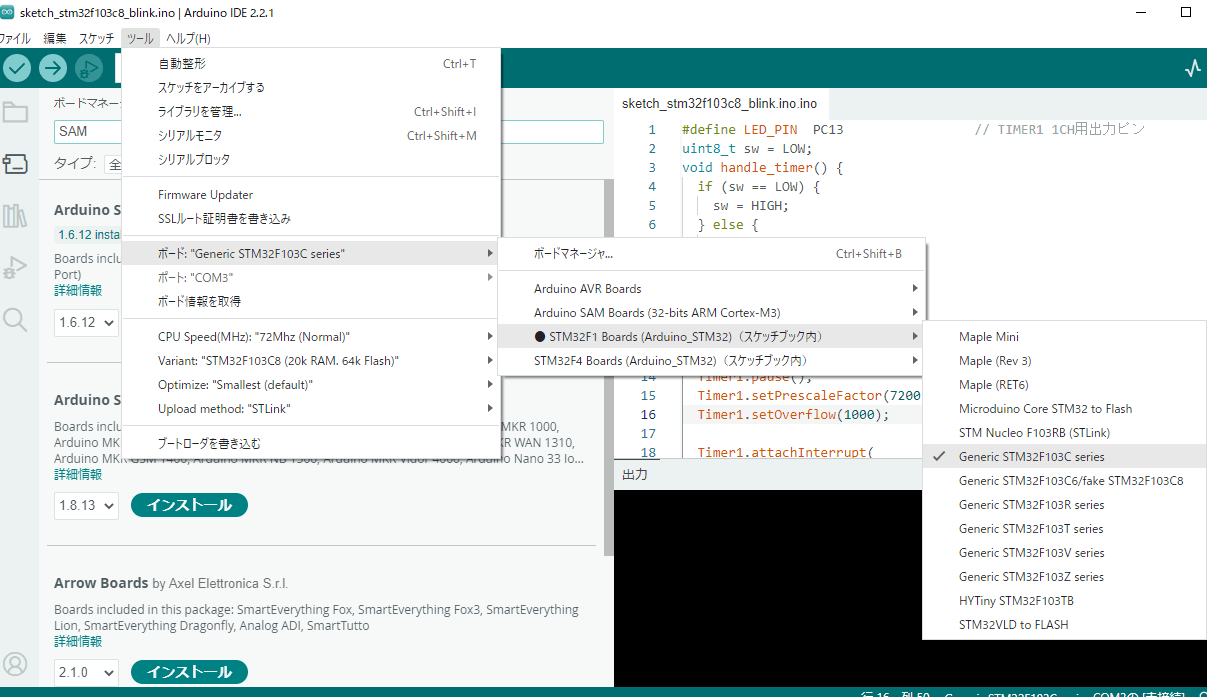
Task: Select STM32VLD to FLASH board
Action: (1064, 625)
